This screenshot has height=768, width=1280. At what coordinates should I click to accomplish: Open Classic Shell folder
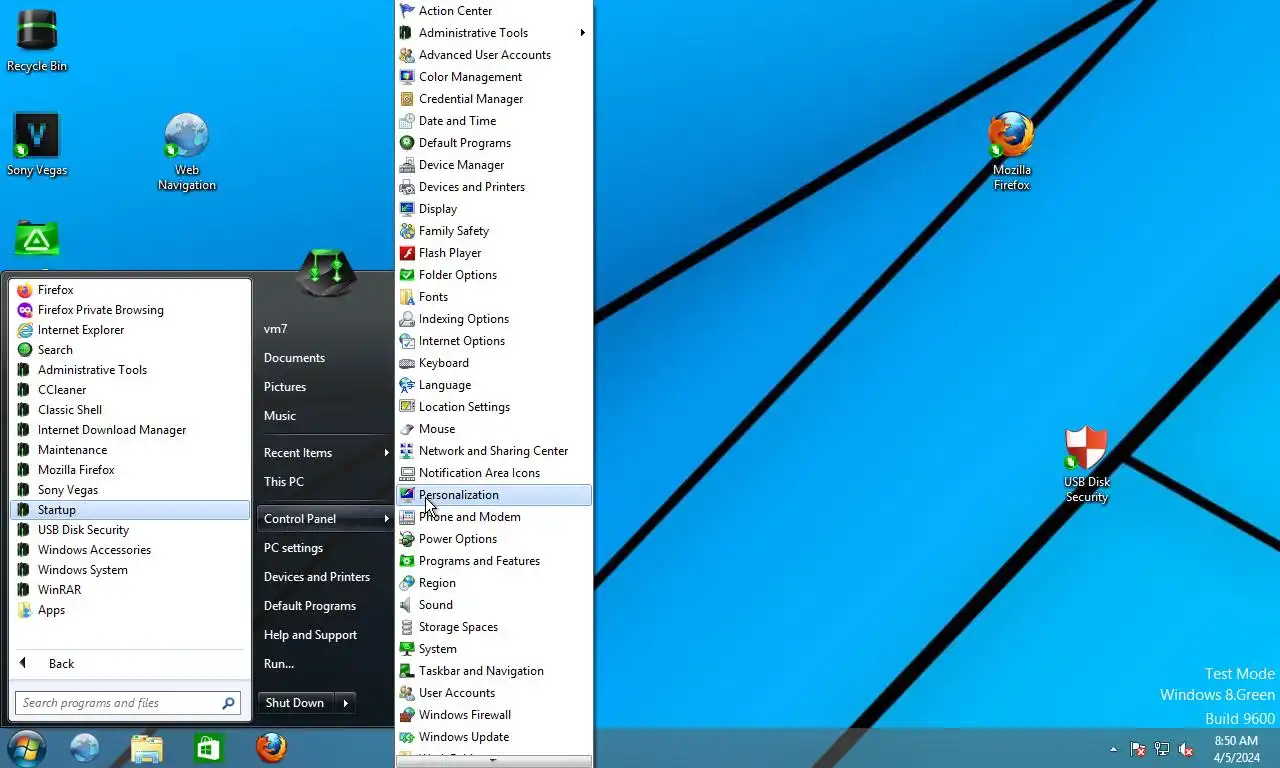point(130,410)
